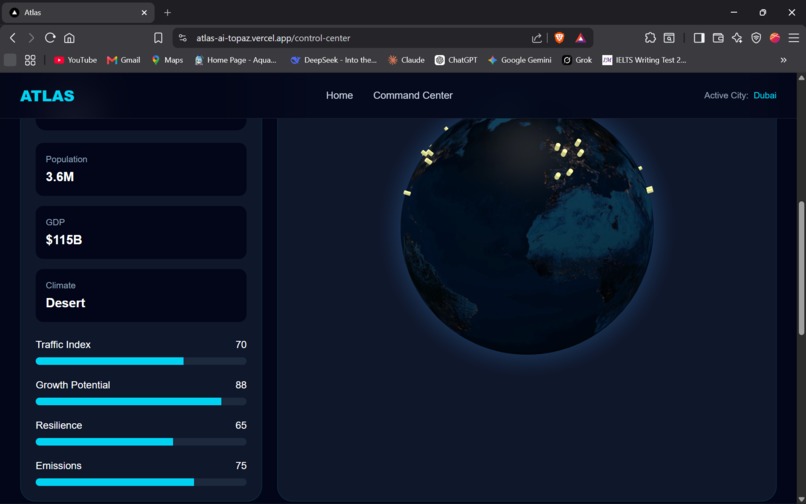Open a new browser tab

click(168, 12)
